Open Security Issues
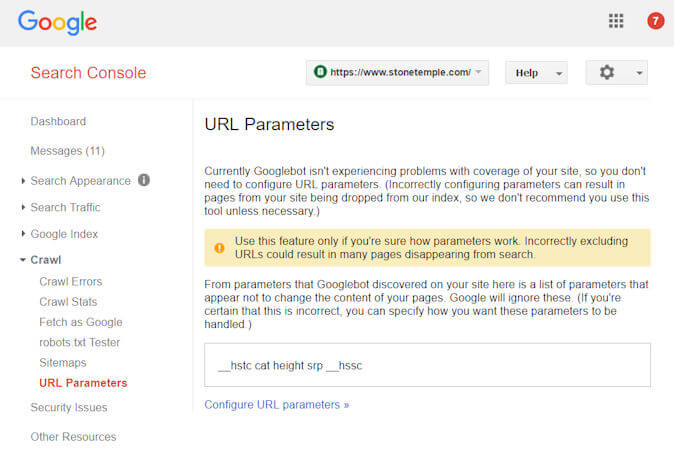The width and height of the screenshot is (674, 457). [69, 407]
